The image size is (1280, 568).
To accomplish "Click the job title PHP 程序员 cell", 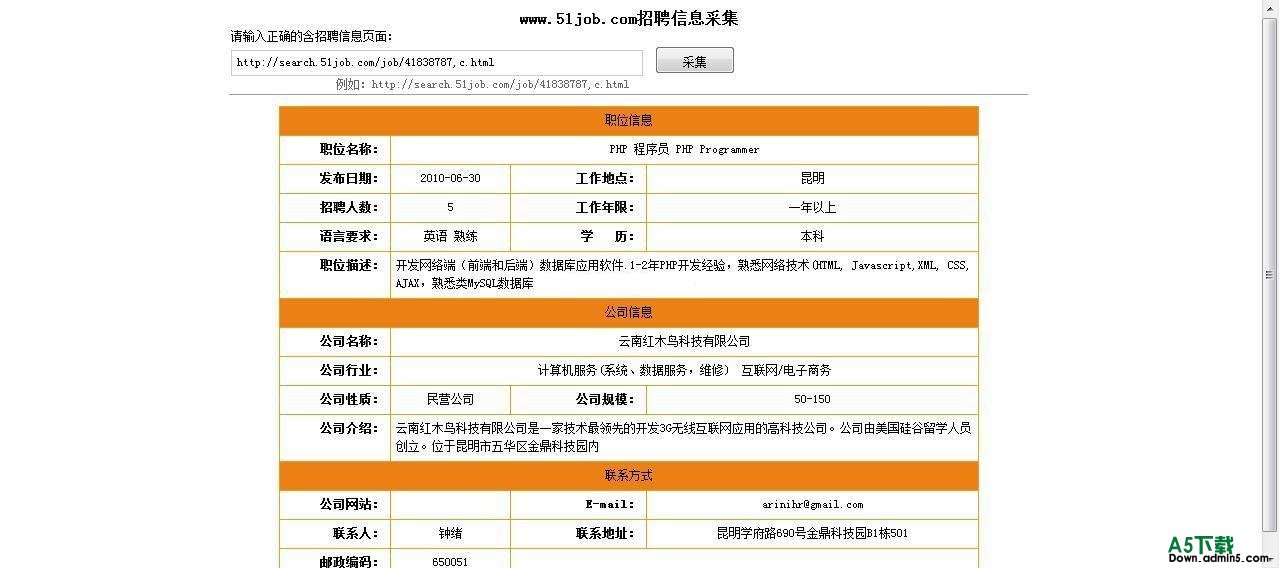I will tap(684, 150).
